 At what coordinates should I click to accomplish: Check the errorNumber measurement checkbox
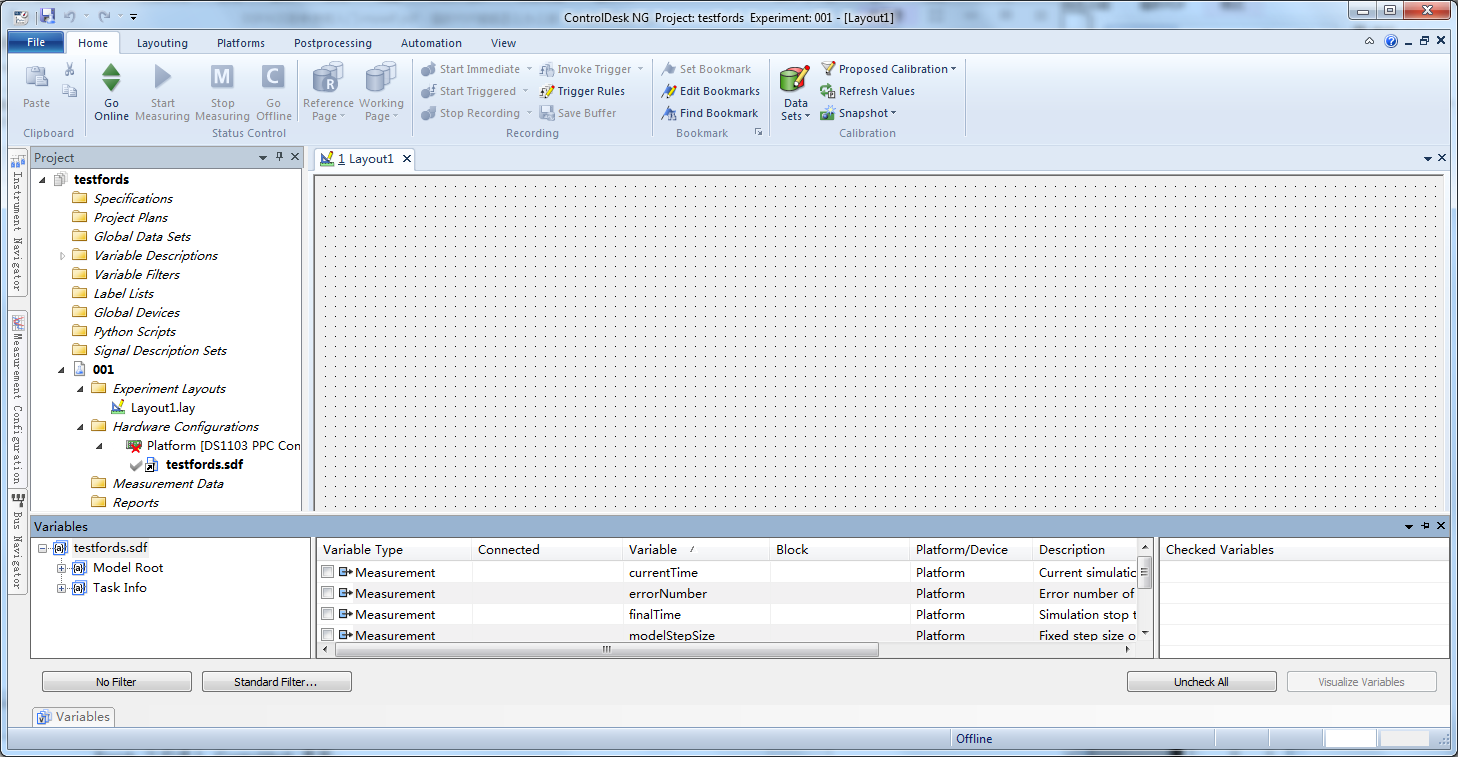(327, 593)
